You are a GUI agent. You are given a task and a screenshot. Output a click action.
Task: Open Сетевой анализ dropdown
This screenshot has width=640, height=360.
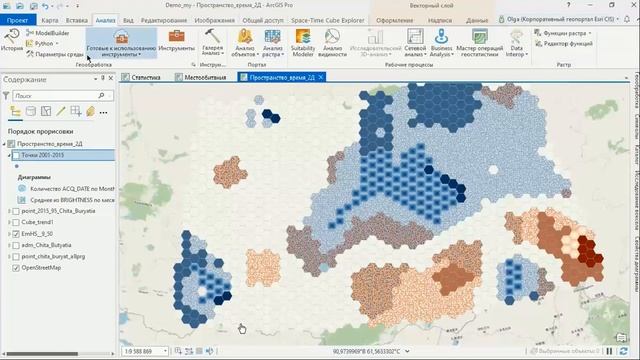coord(415,43)
